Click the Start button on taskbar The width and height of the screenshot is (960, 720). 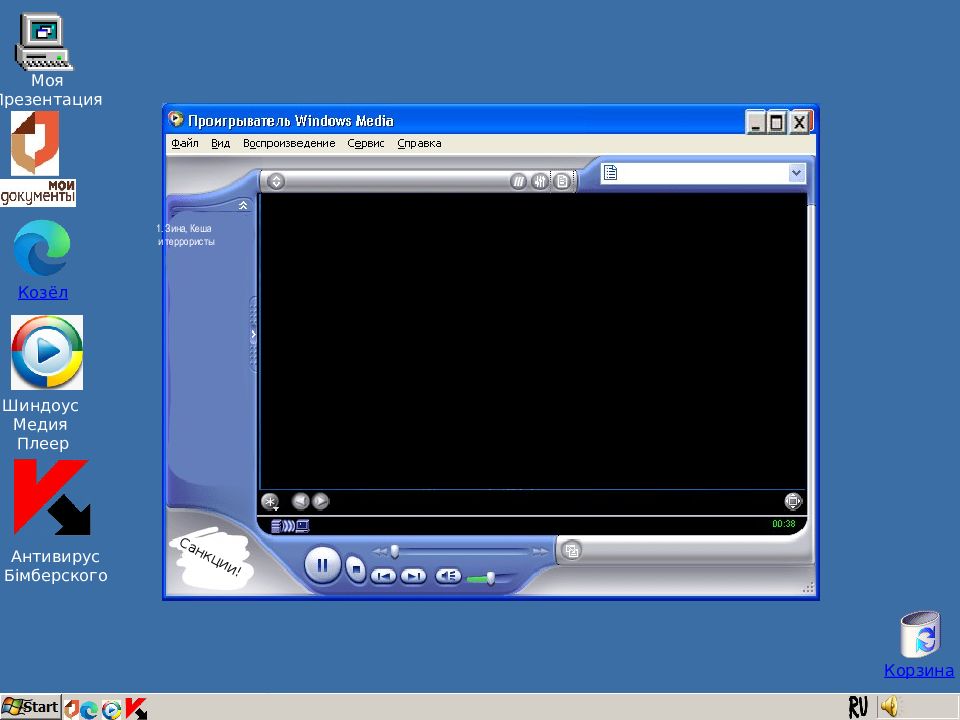pyautogui.click(x=30, y=707)
